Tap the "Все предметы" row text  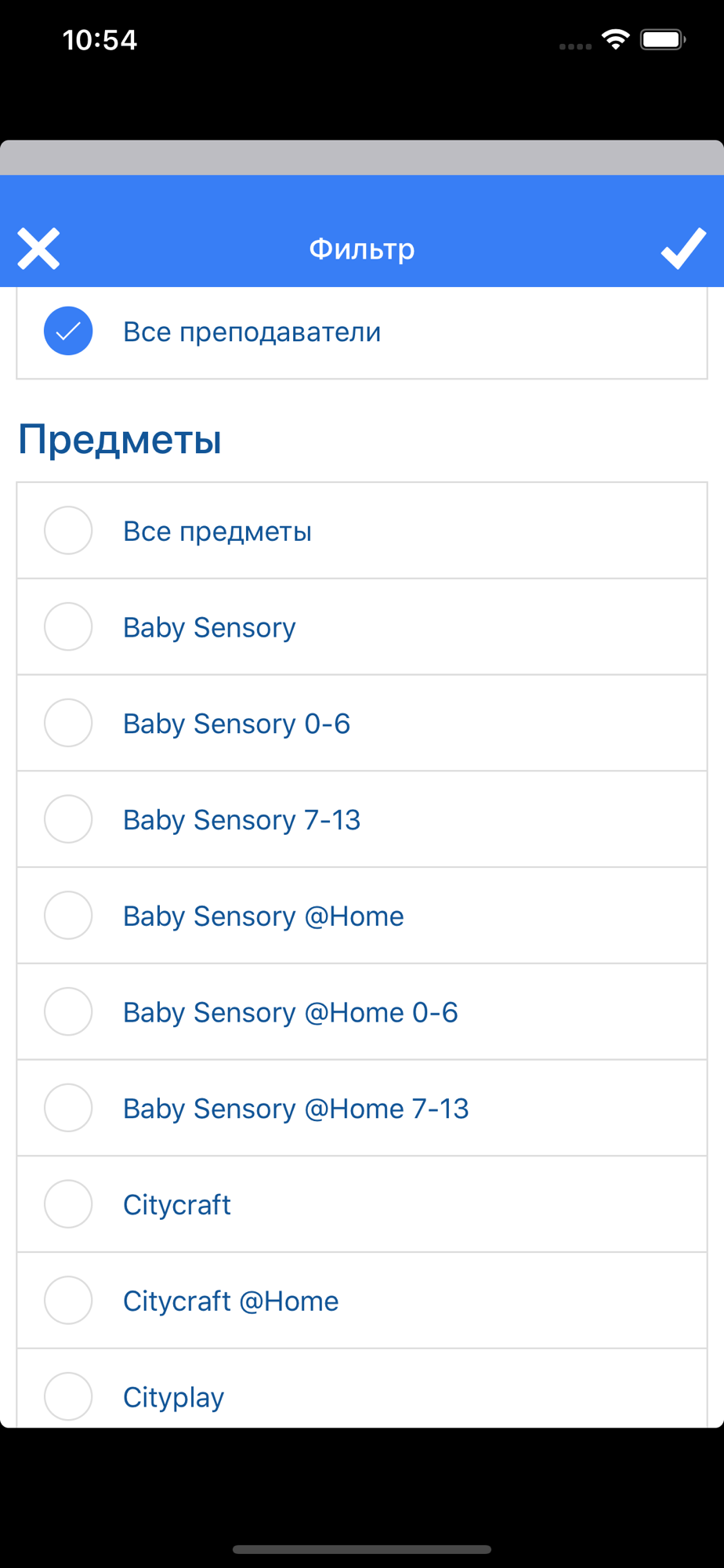coord(217,532)
